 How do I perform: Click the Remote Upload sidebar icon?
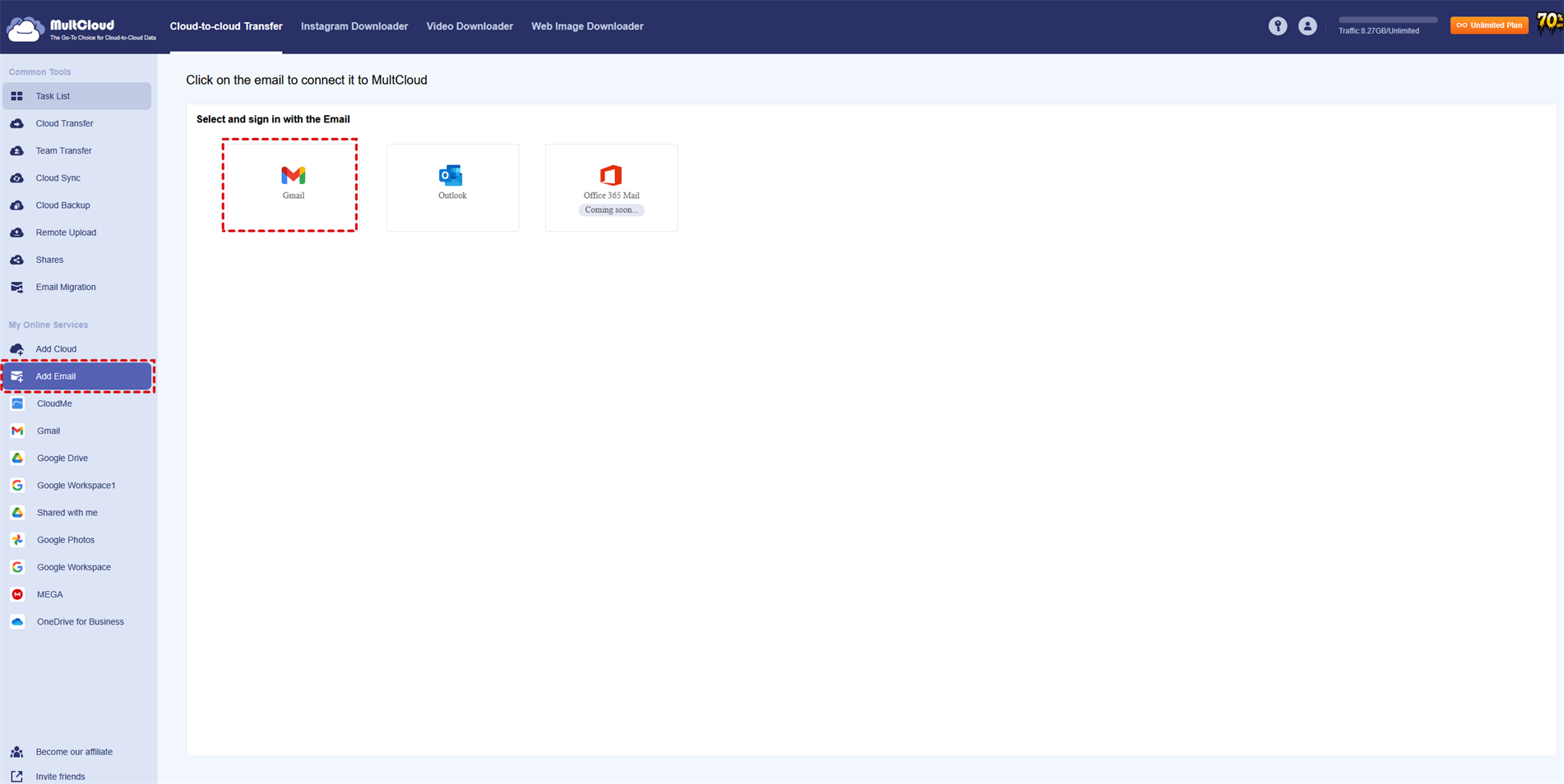(16, 233)
